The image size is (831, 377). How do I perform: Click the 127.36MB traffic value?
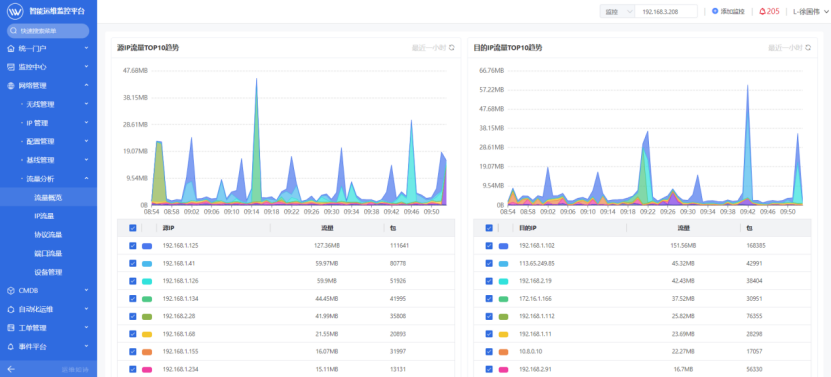pos(327,246)
